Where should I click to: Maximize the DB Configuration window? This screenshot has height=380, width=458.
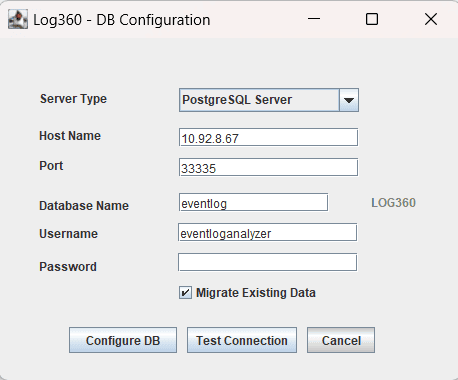372,19
